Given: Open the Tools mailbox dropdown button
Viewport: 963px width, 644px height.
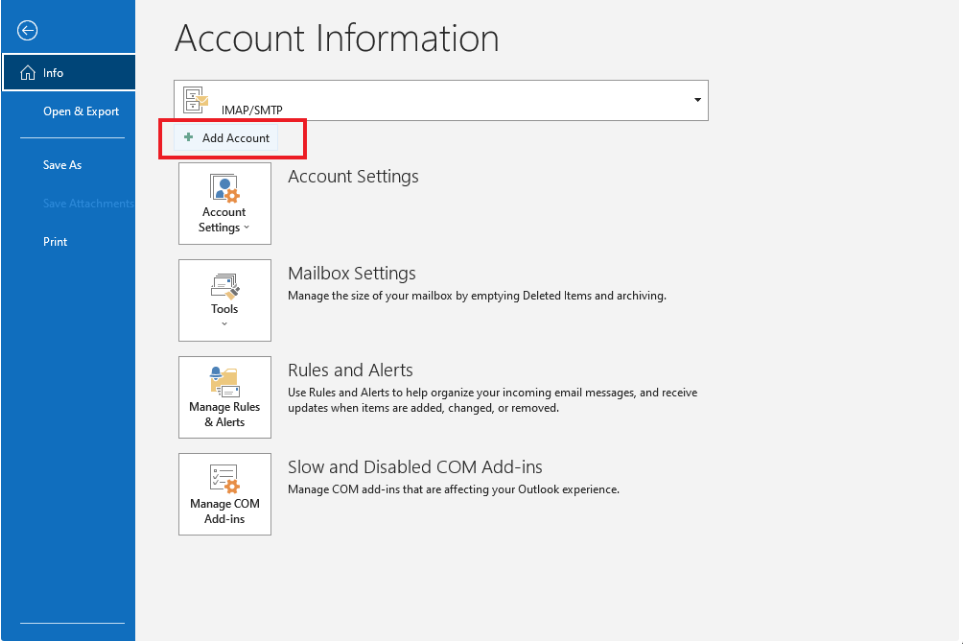Looking at the screenshot, I should (x=225, y=300).
